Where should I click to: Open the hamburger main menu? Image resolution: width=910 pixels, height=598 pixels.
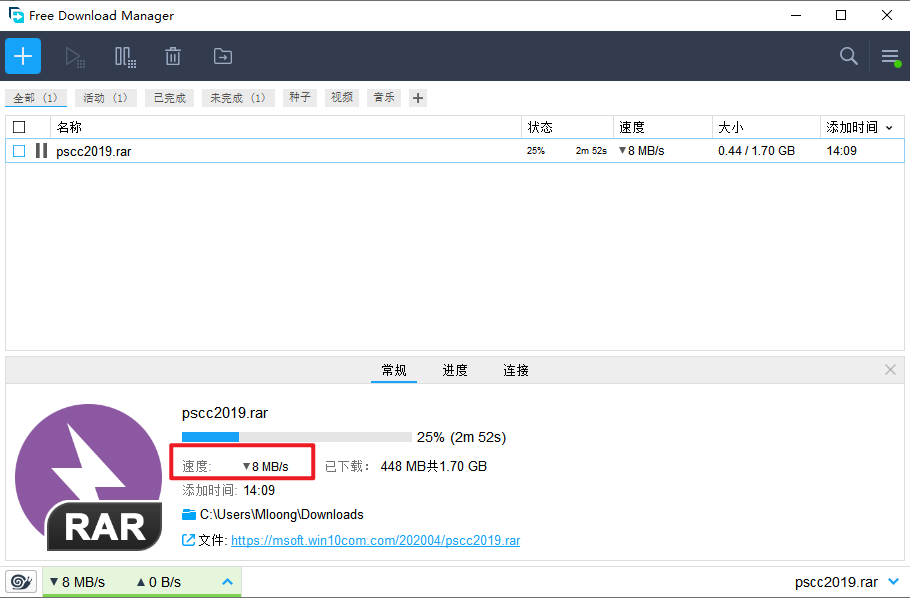[890, 57]
